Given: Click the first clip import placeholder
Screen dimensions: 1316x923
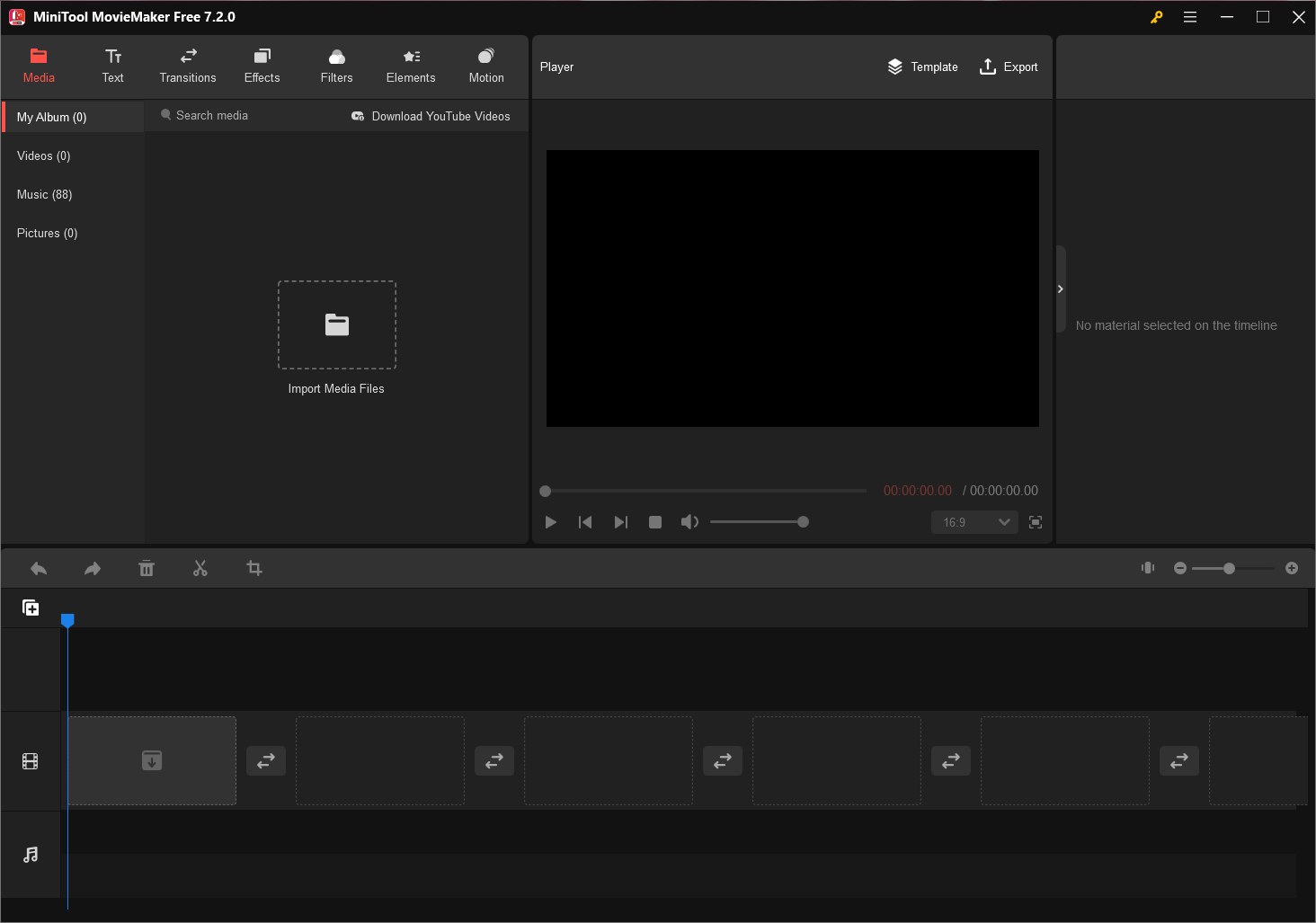Looking at the screenshot, I should pos(152,760).
